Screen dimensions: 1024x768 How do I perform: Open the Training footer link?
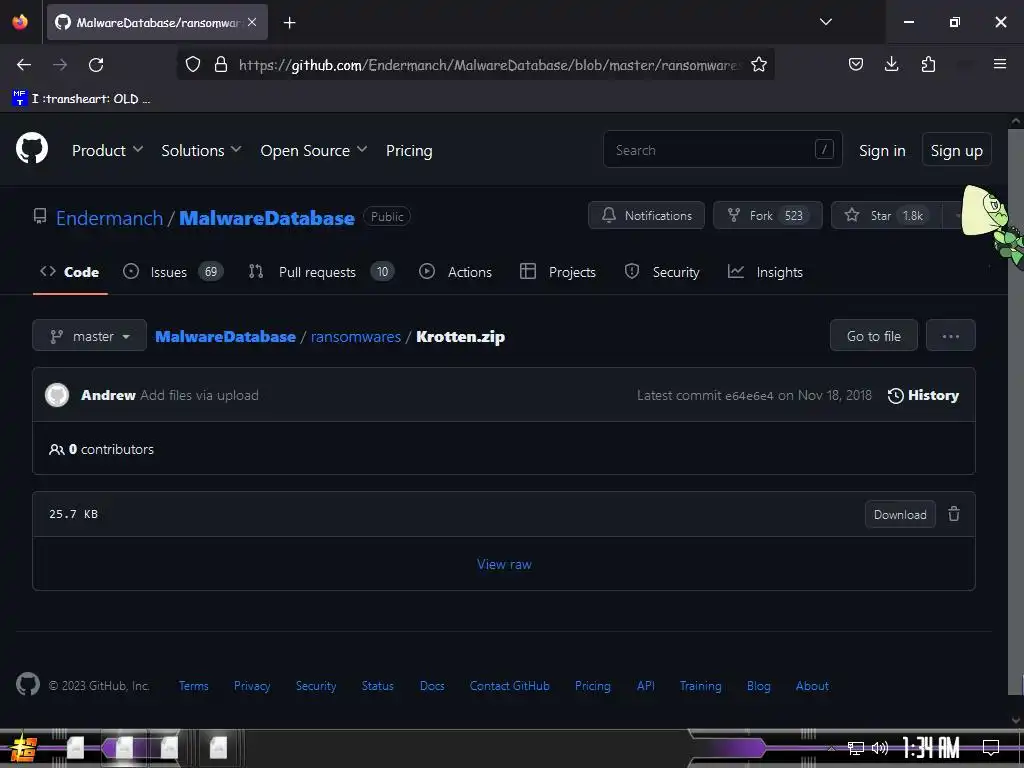click(x=700, y=686)
